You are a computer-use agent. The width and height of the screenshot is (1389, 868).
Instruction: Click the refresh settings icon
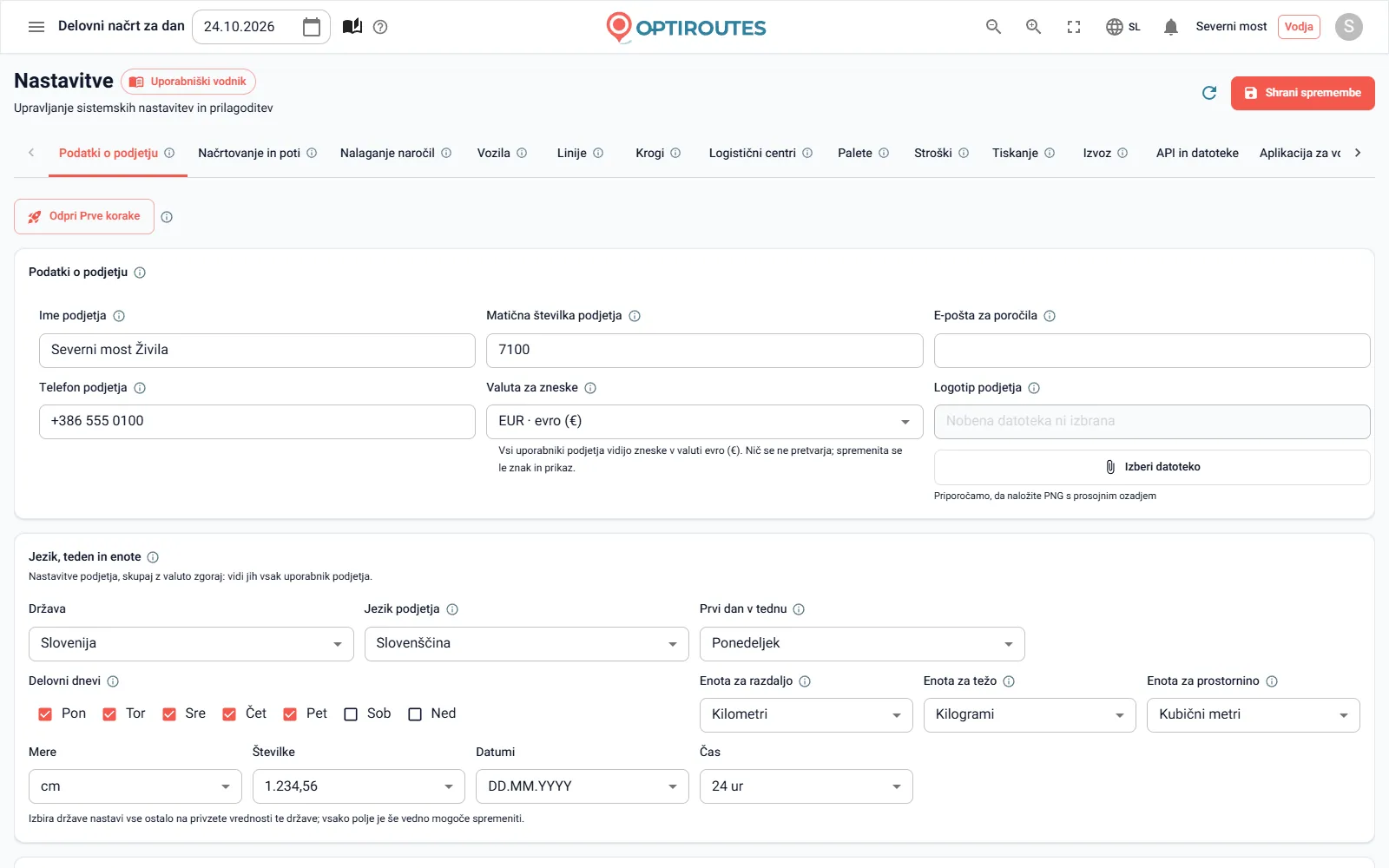[x=1209, y=93]
